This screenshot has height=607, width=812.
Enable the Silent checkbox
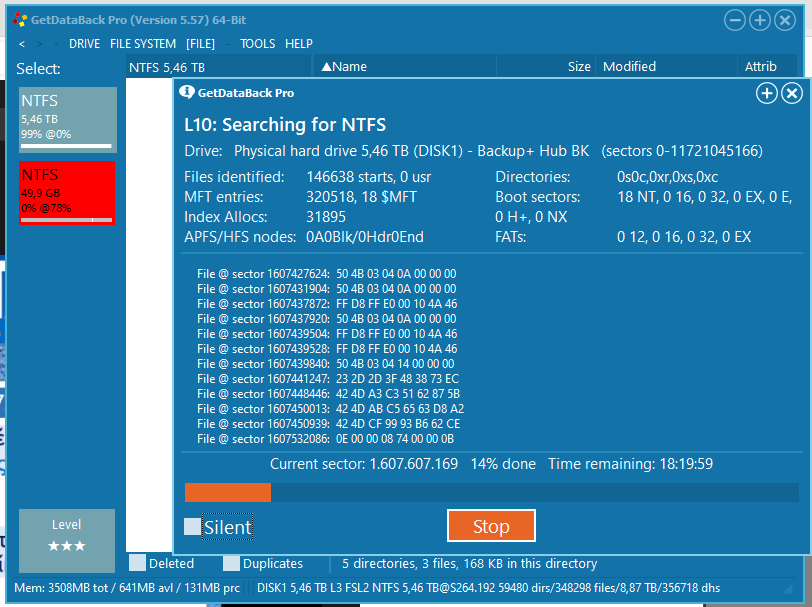pos(192,526)
